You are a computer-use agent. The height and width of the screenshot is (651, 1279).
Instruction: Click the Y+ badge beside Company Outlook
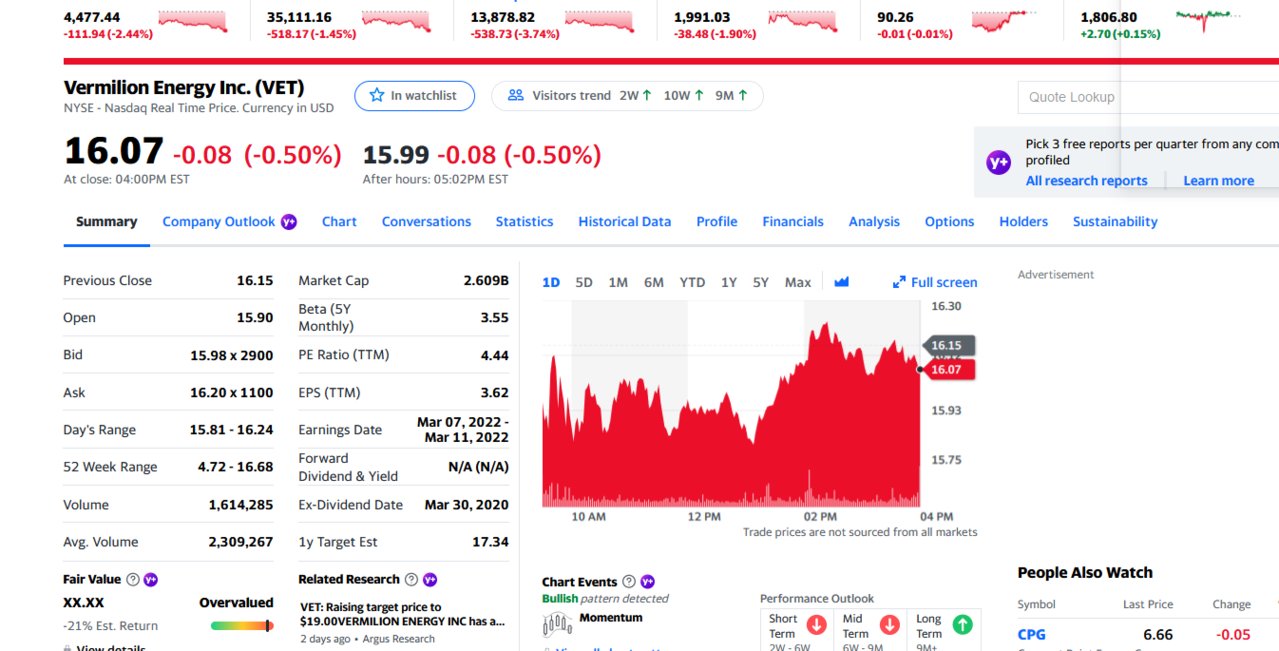point(289,222)
